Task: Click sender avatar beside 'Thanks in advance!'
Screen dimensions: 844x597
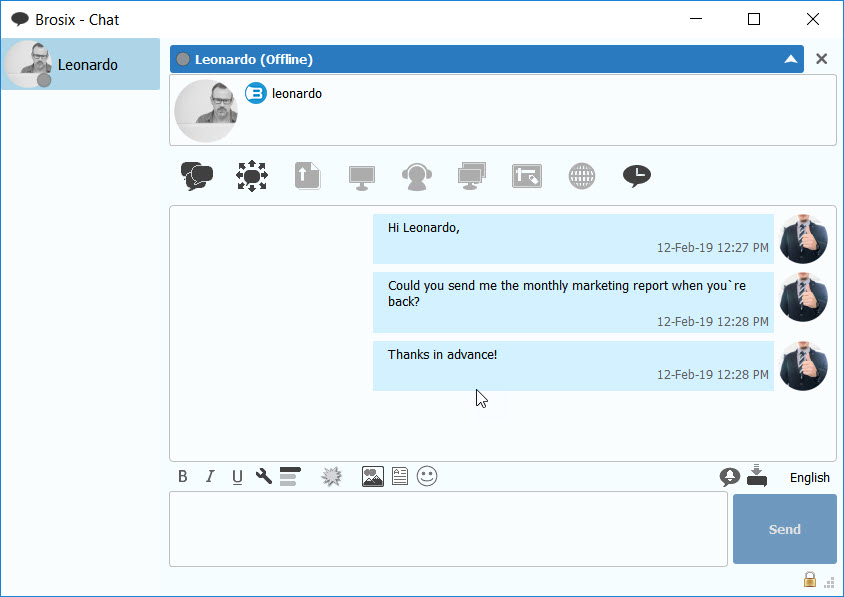Action: point(804,366)
